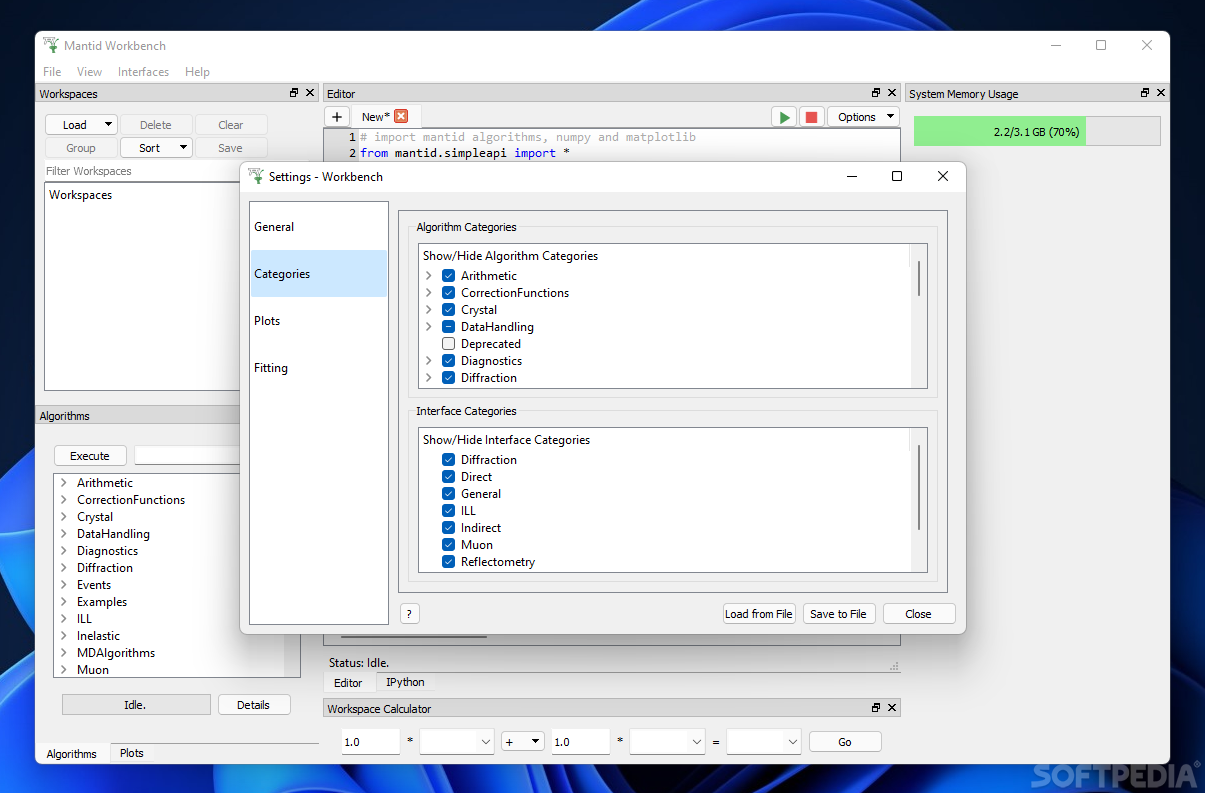Uncheck the ILL interface category

tap(448, 511)
